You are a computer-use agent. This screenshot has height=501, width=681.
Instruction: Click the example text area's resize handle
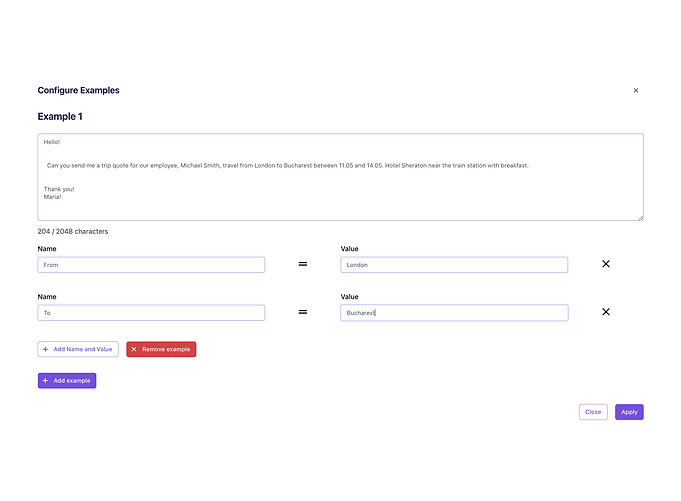[641, 218]
